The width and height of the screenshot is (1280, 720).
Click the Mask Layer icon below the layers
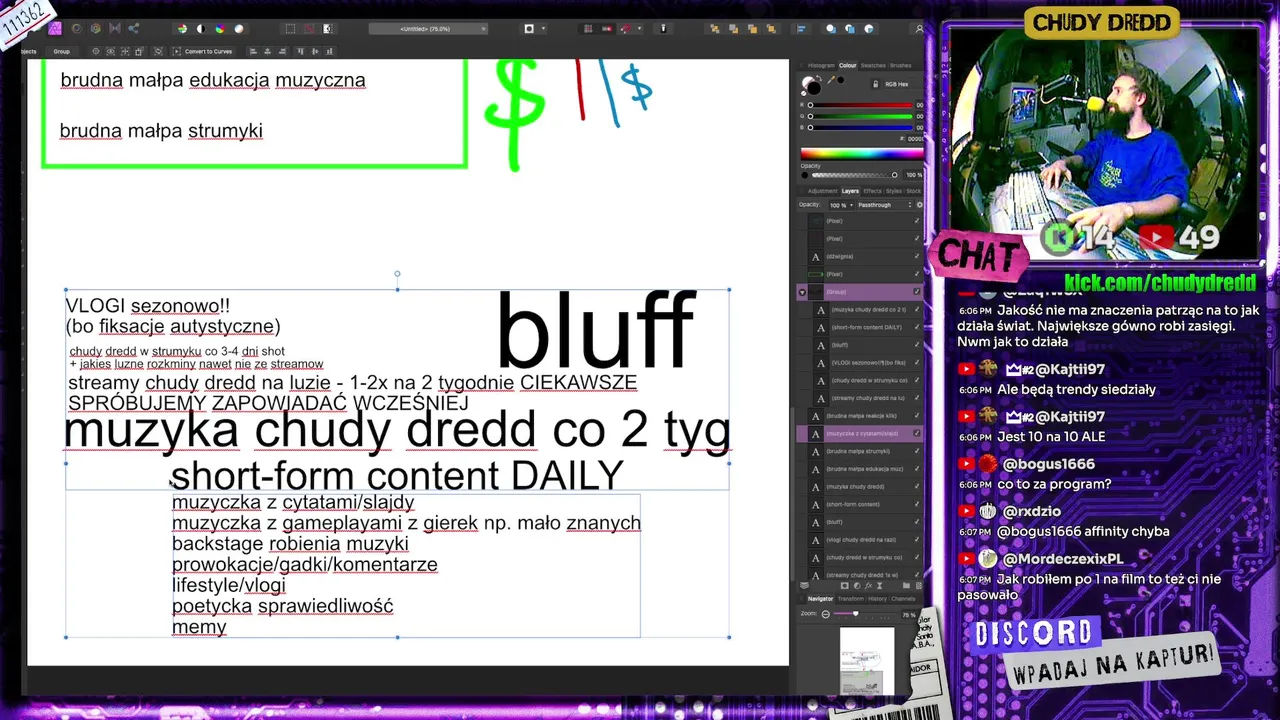pos(845,586)
